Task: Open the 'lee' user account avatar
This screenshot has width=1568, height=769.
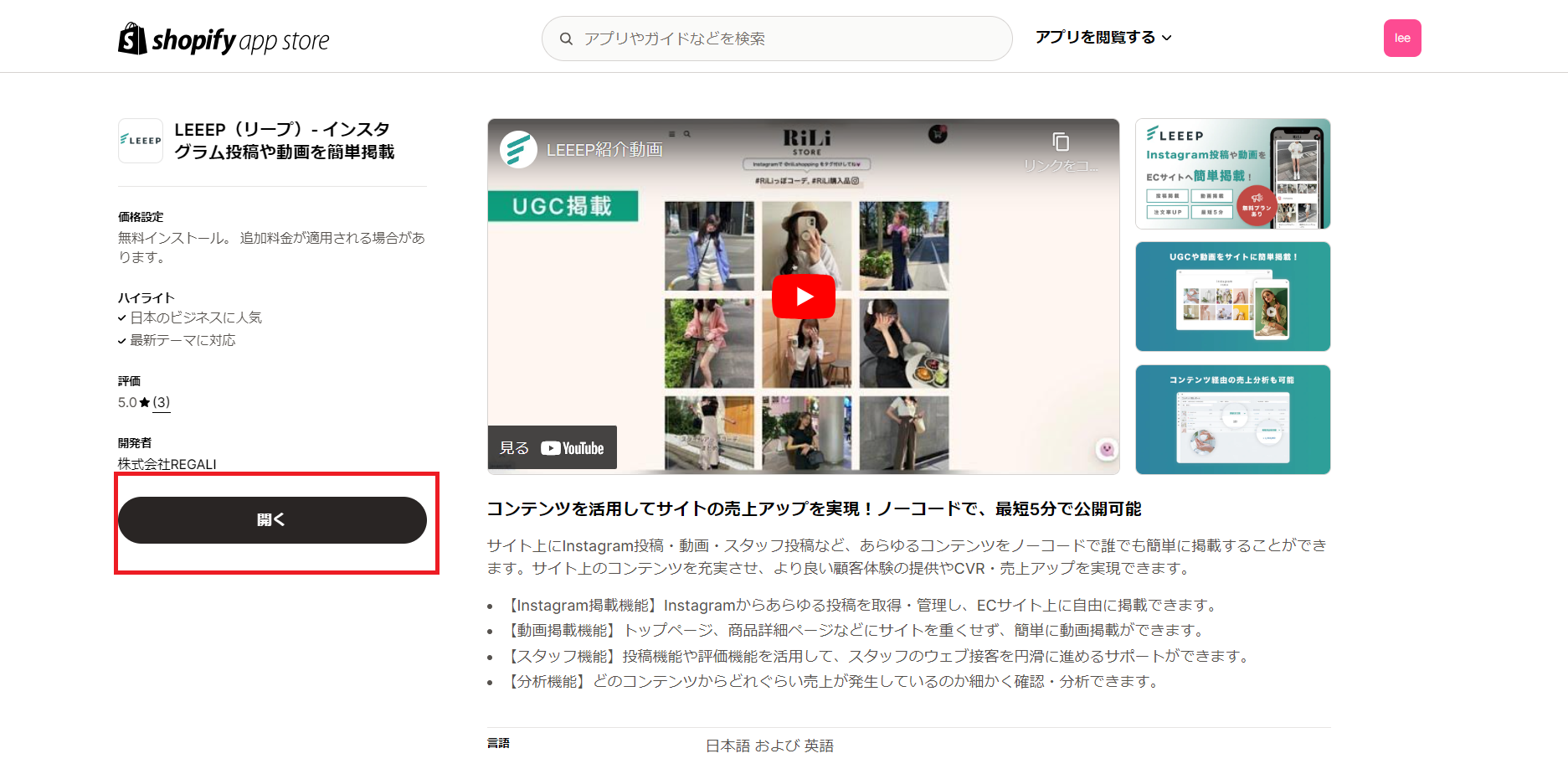Action: [x=1402, y=39]
